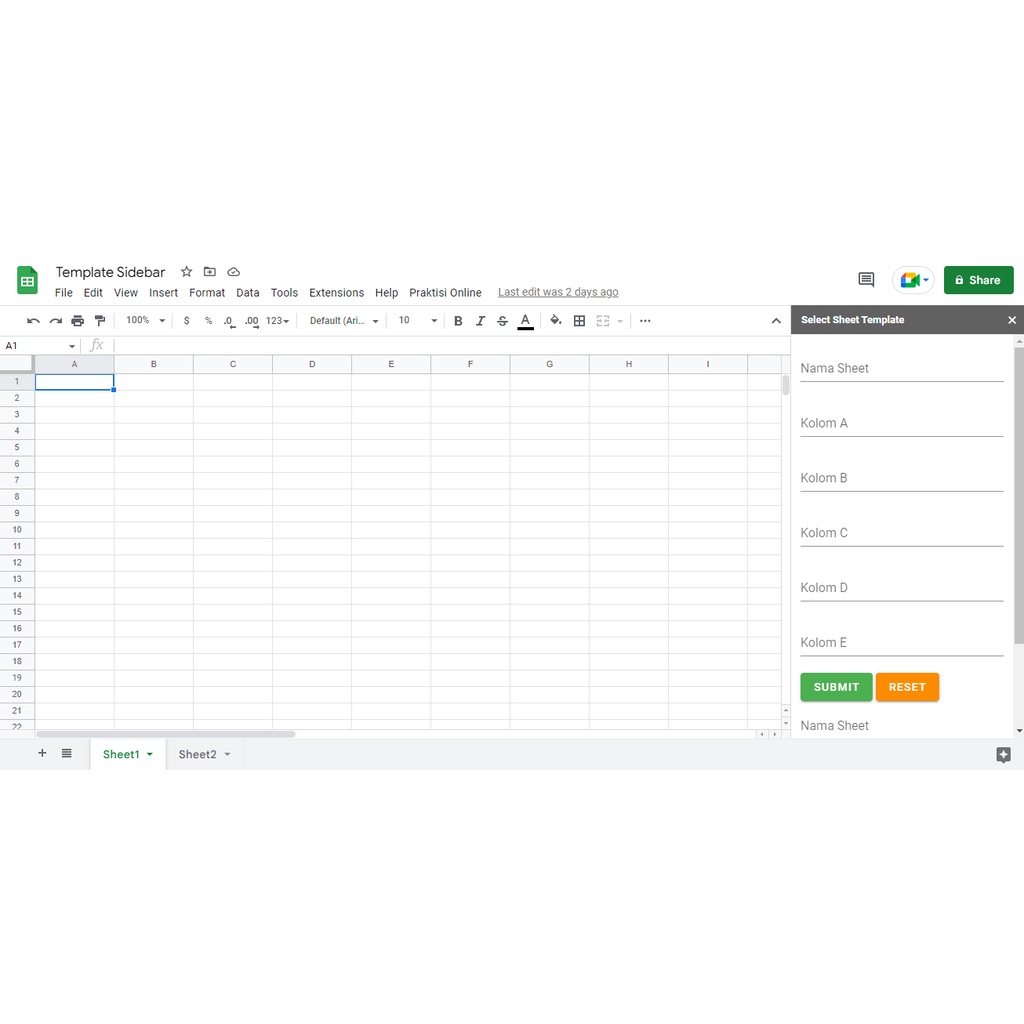Toggle italic formatting
1024x1024 pixels.
click(480, 320)
